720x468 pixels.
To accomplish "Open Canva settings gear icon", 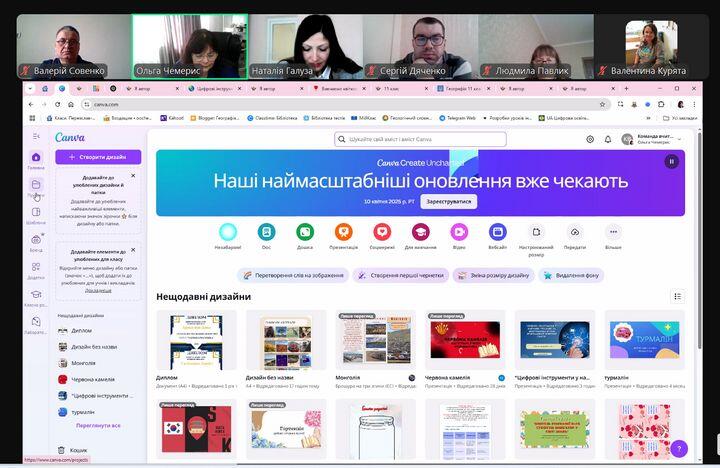I will pos(590,139).
